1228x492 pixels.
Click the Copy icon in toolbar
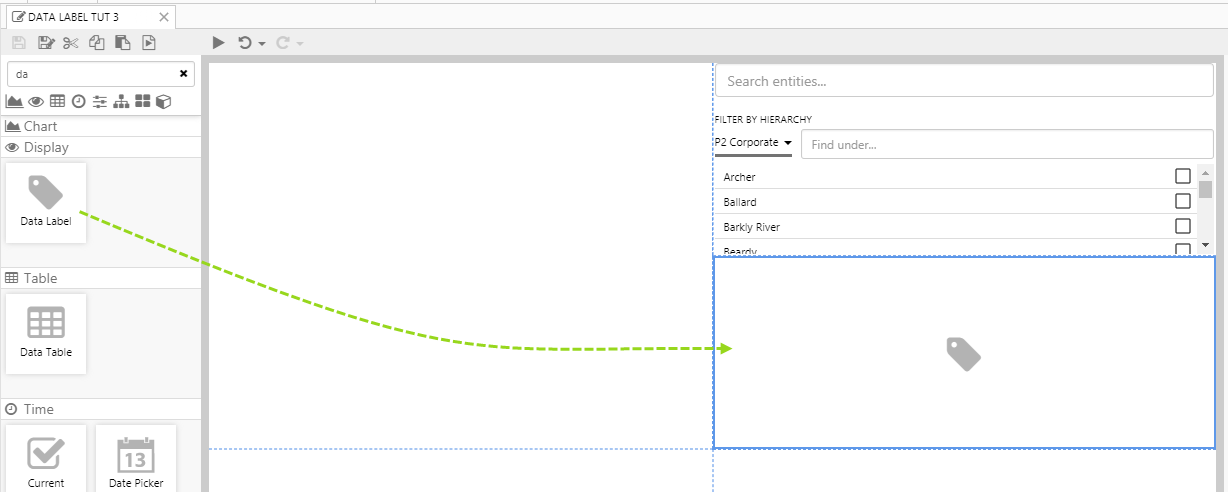click(97, 42)
